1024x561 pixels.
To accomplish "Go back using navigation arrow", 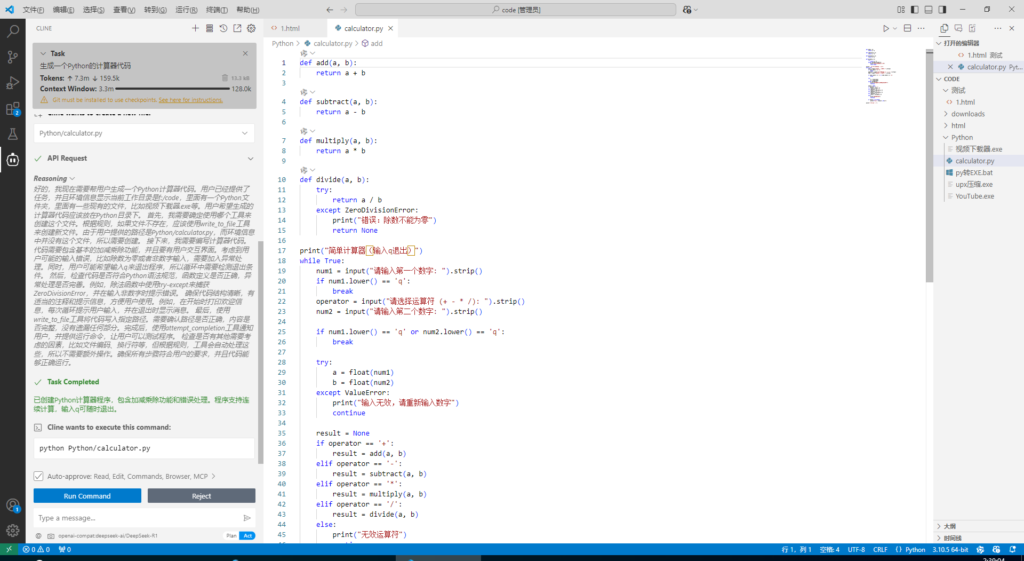I will click(x=329, y=10).
